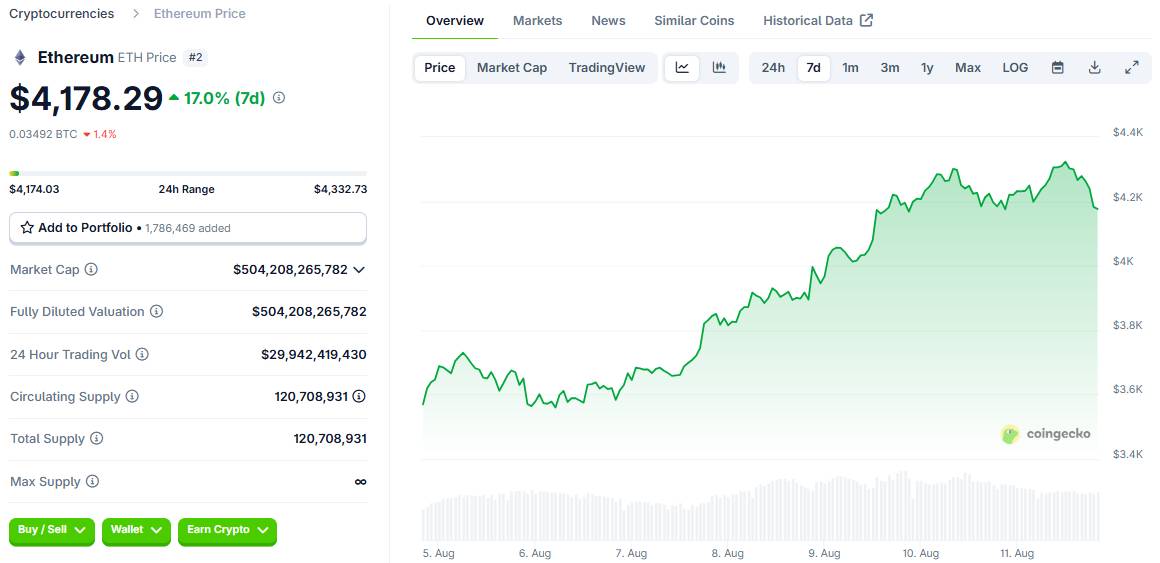This screenshot has width=1160, height=563.
Task: Open the Max Supply info icon
Action: [92, 482]
